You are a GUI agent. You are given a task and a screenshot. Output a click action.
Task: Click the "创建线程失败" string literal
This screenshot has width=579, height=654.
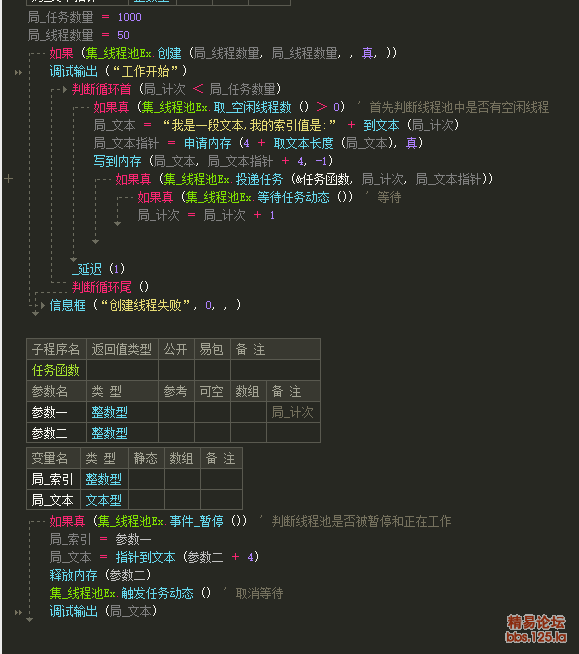pyautogui.click(x=146, y=305)
